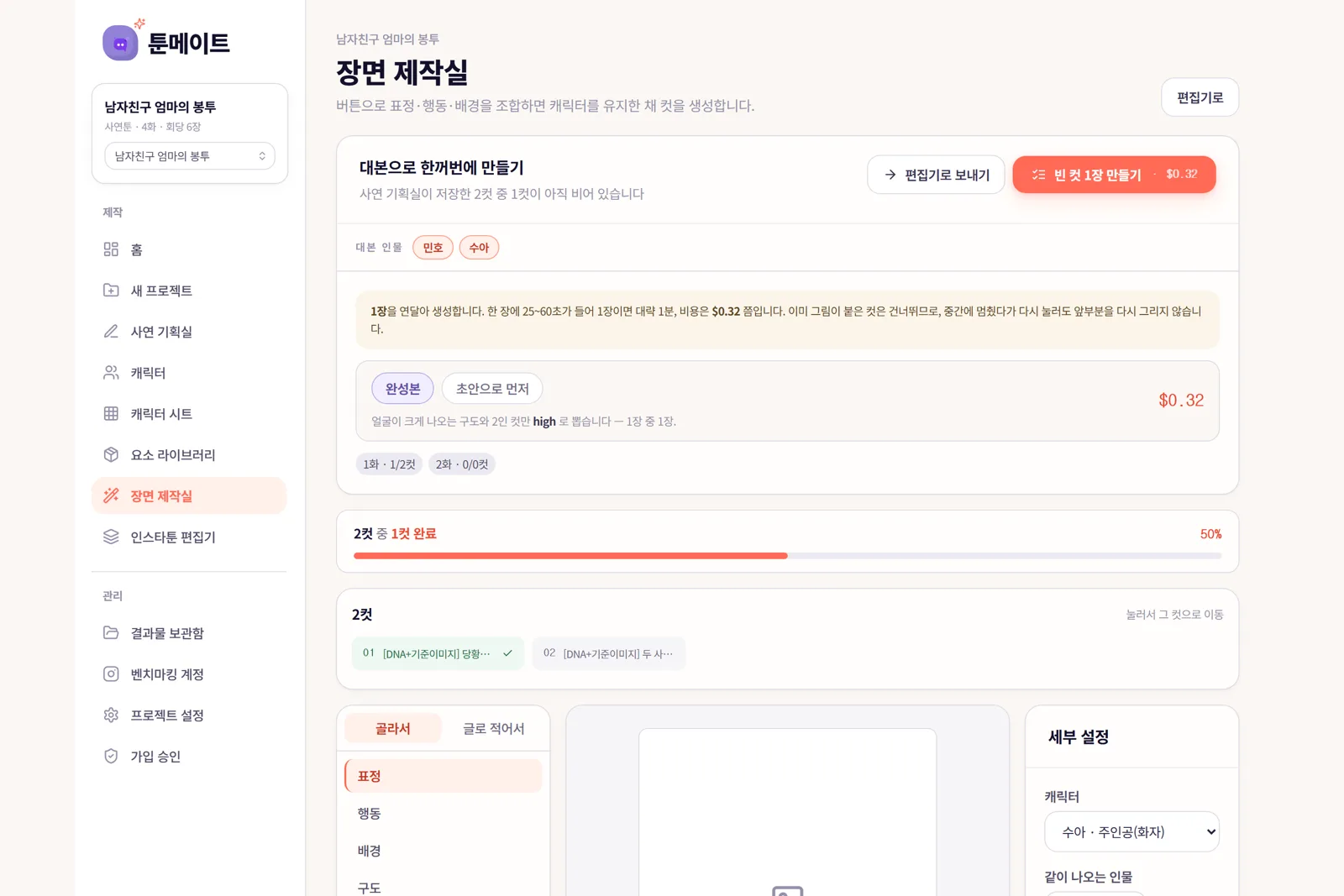
Task: Click the 벤치마킹 계정 Instagram icon
Action: tap(111, 674)
